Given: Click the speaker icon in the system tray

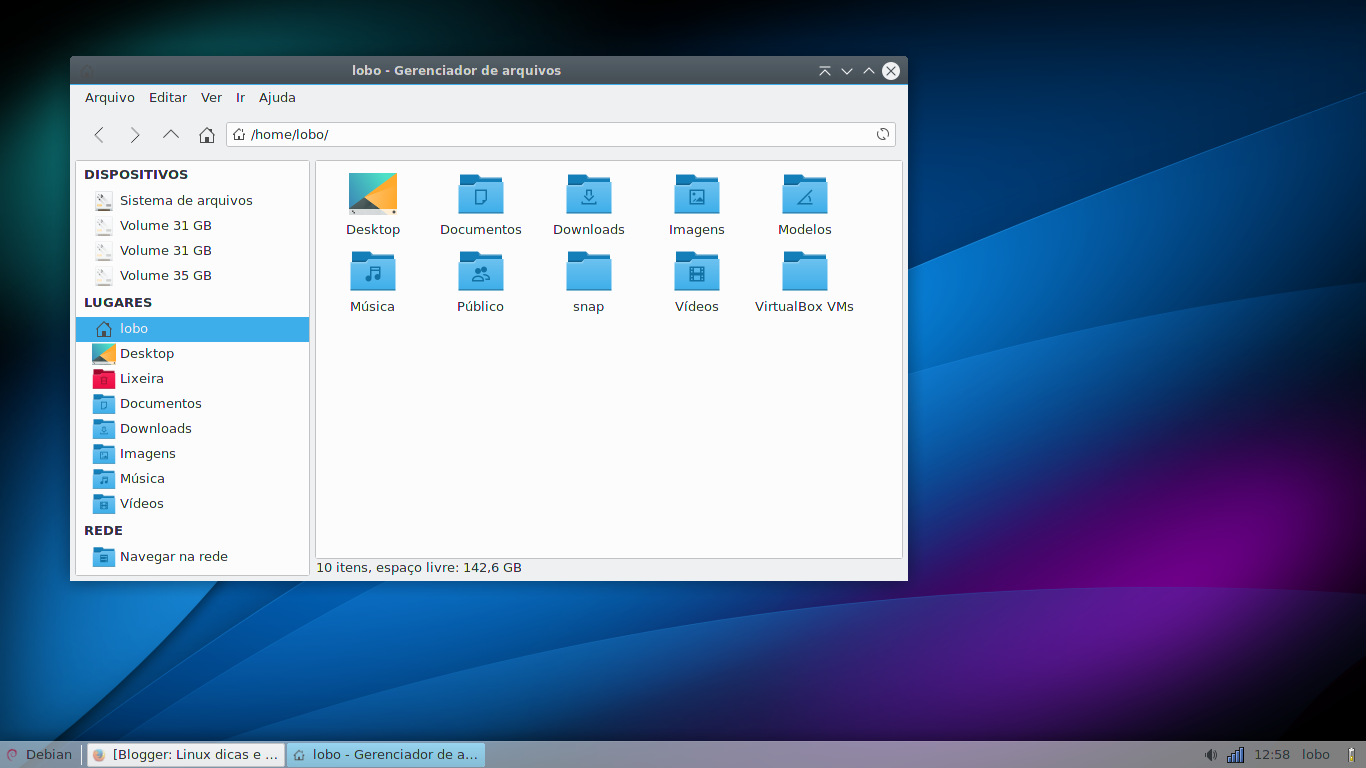Looking at the screenshot, I should [1210, 754].
